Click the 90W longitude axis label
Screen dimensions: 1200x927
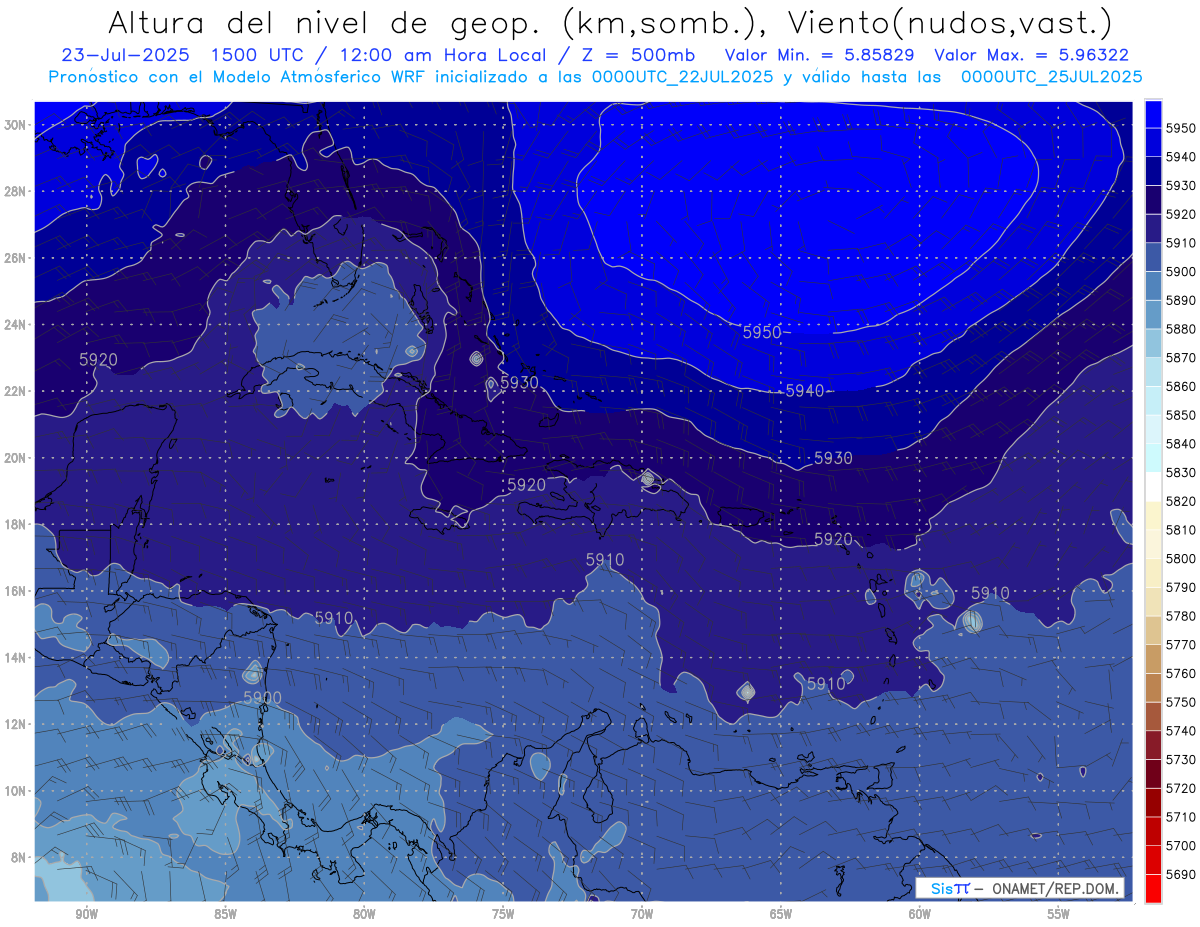[87, 914]
